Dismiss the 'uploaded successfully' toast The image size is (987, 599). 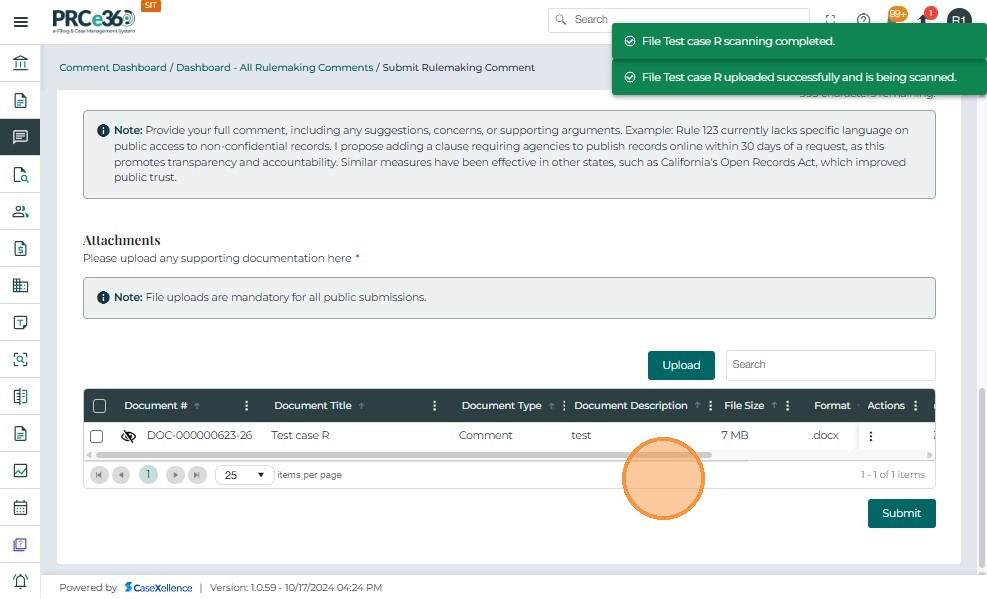pyautogui.click(x=799, y=77)
